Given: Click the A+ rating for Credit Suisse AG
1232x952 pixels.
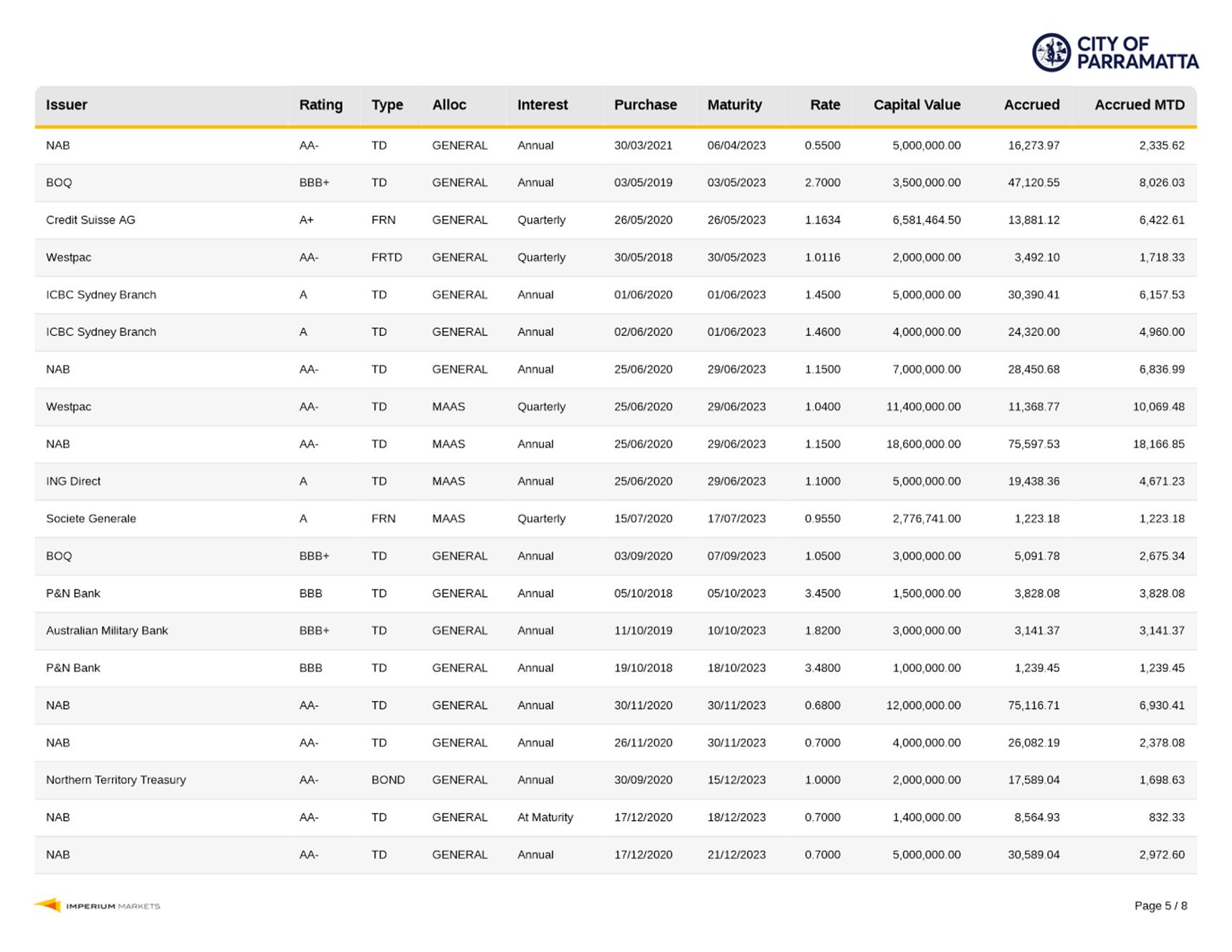Looking at the screenshot, I should 307,220.
